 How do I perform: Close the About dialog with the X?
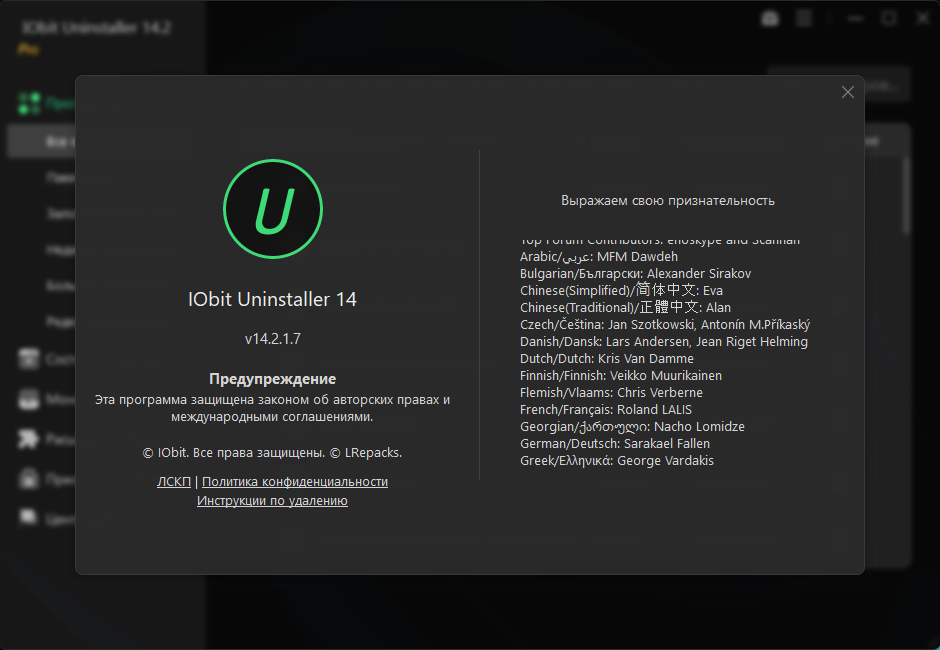point(848,92)
